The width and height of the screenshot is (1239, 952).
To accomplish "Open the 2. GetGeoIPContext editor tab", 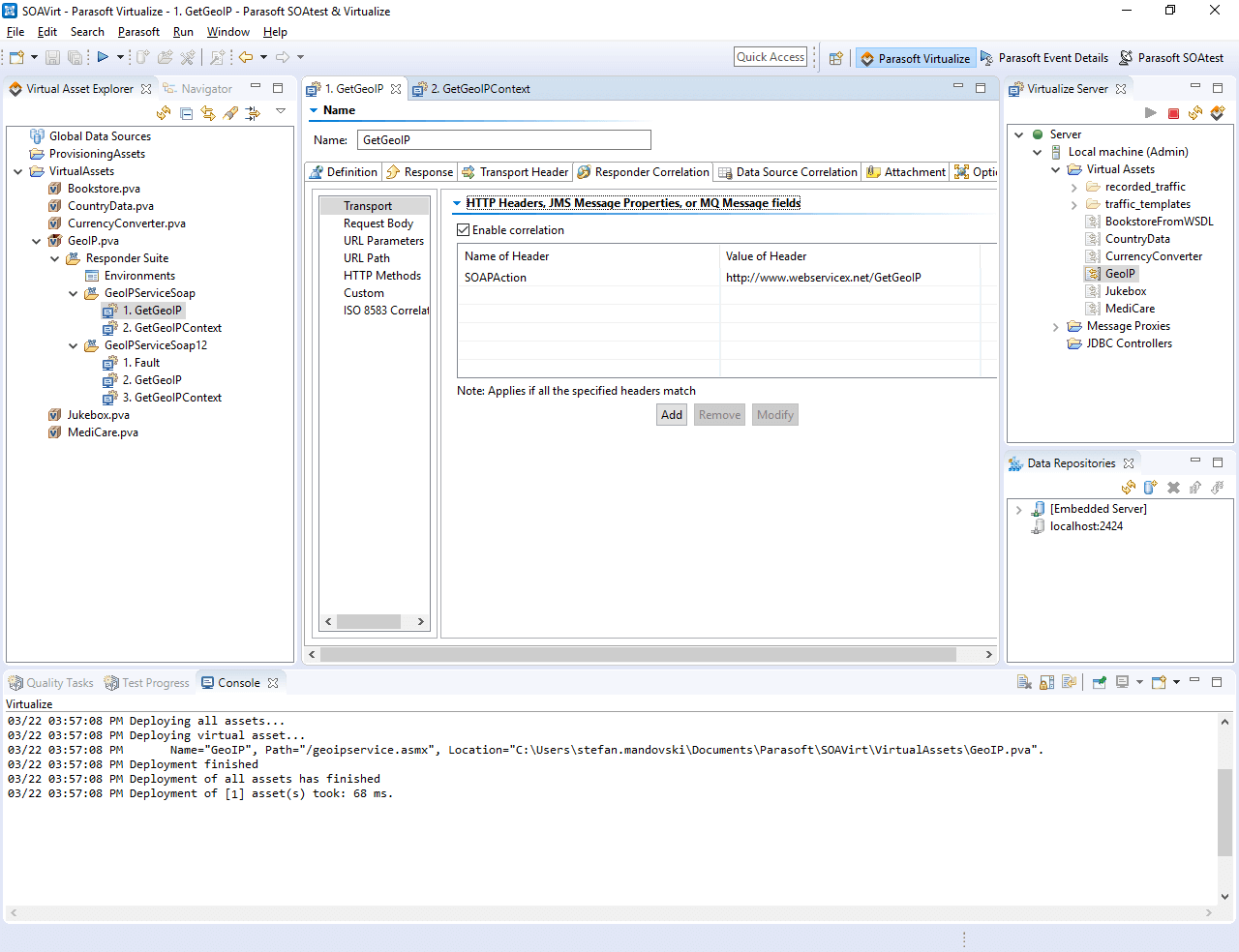I will (x=471, y=89).
